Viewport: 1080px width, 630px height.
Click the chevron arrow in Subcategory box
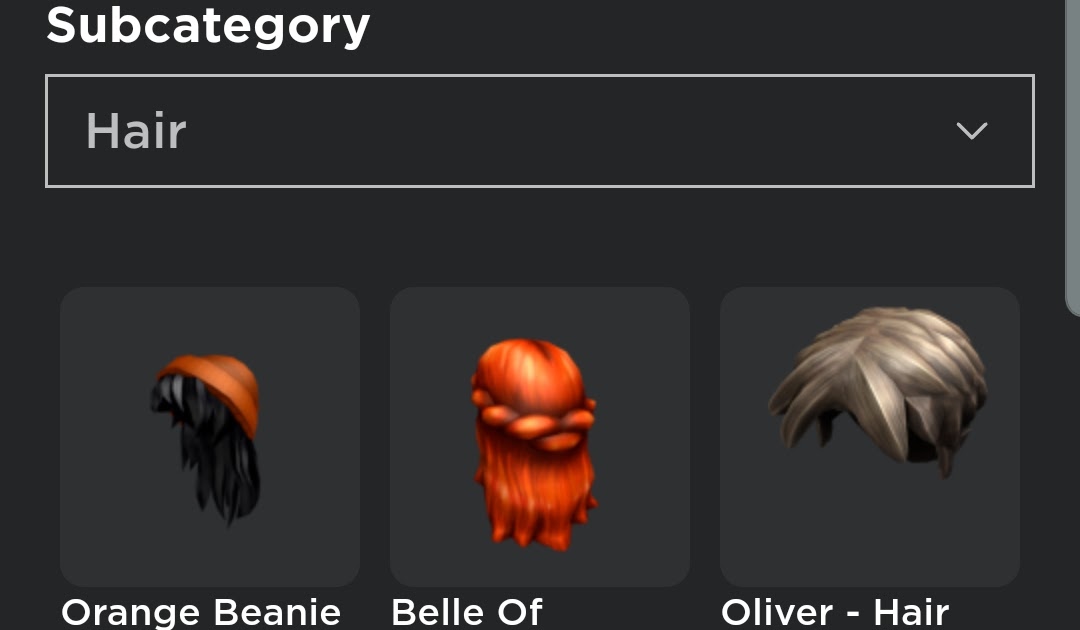click(x=972, y=131)
